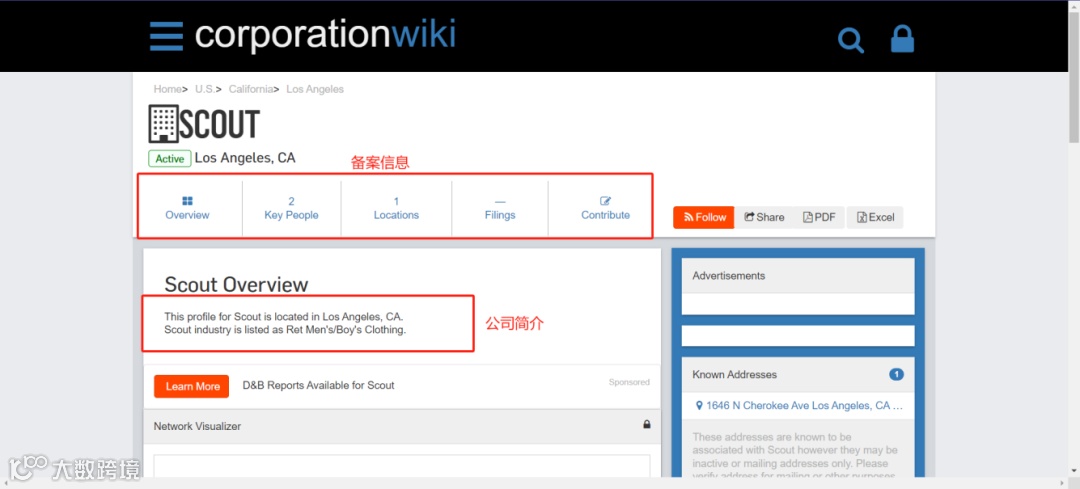Click the search magnifier icon
Image resolution: width=1080 pixels, height=489 pixels.
[x=851, y=40]
